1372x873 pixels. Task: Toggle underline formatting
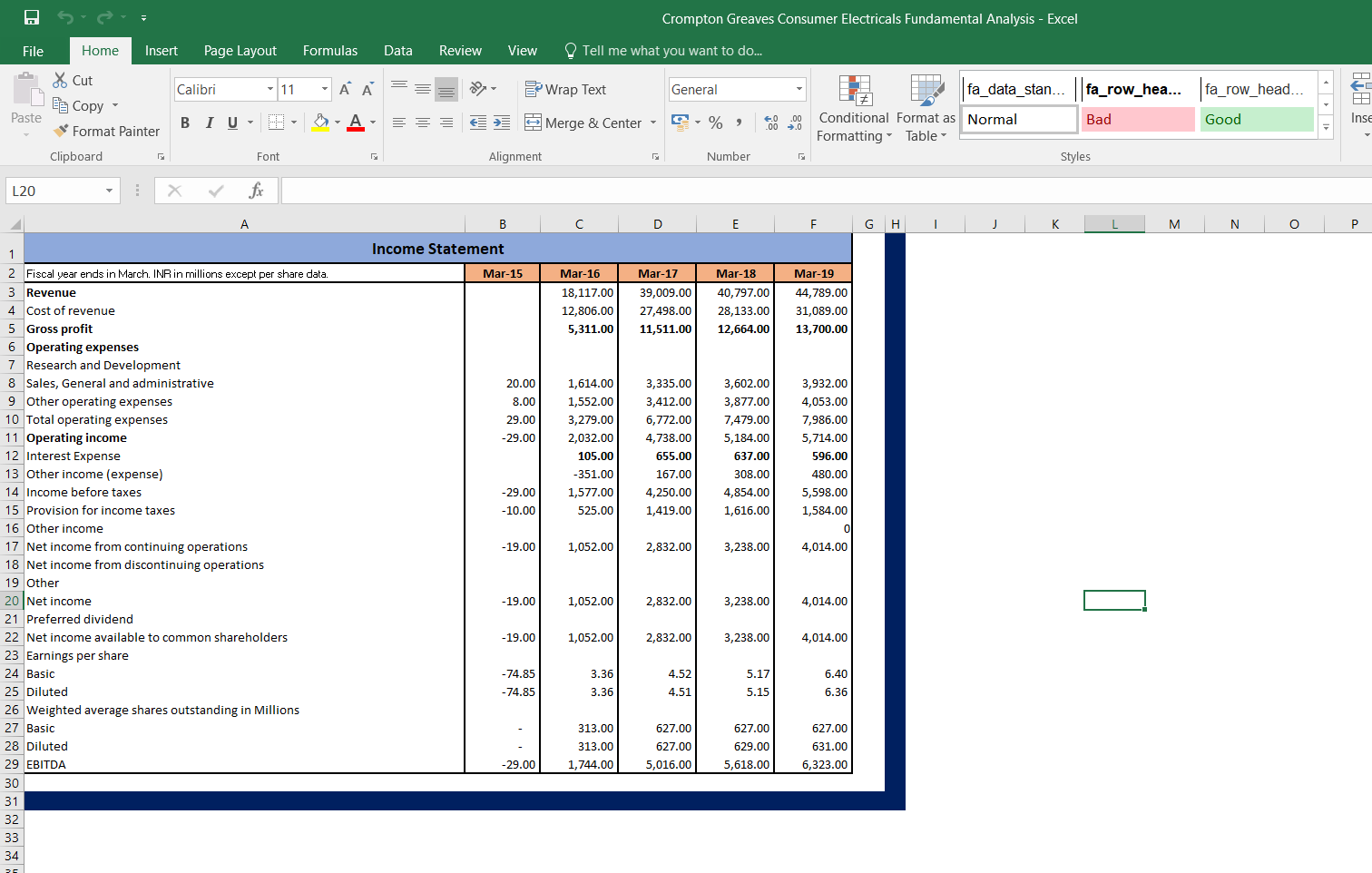tap(232, 123)
